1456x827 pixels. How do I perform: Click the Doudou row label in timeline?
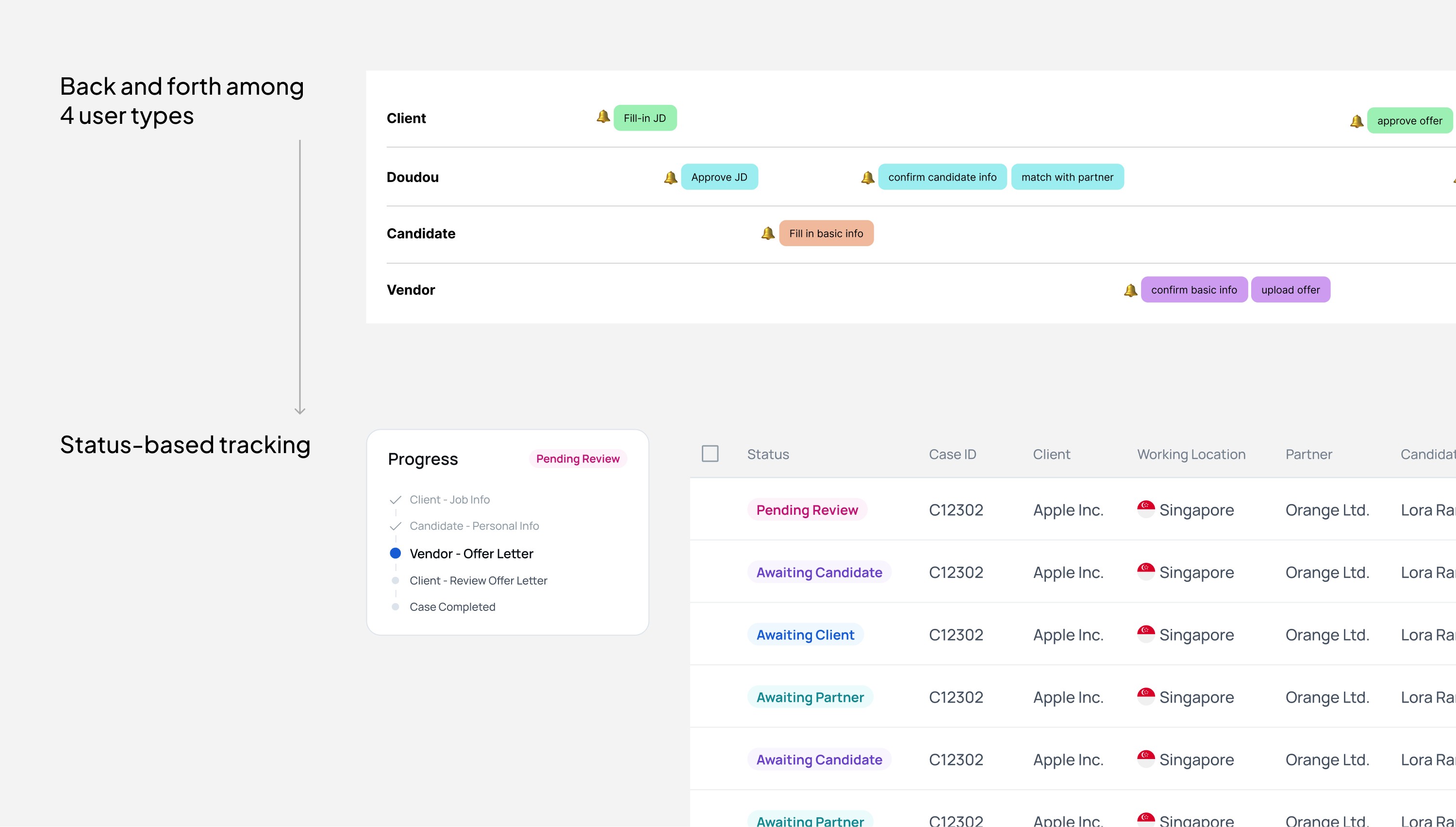pyautogui.click(x=413, y=177)
